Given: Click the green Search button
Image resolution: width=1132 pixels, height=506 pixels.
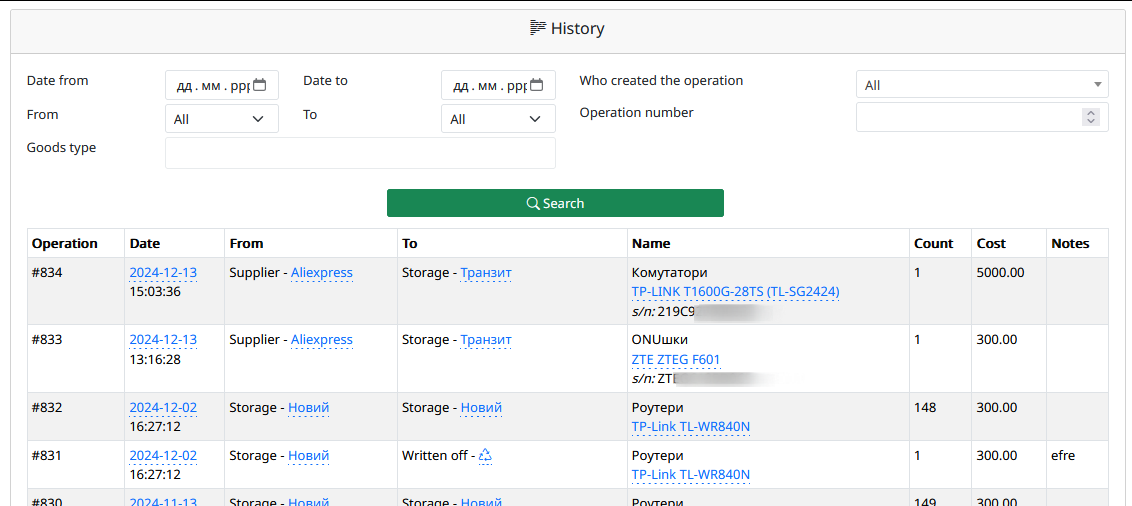Looking at the screenshot, I should tap(555, 203).
